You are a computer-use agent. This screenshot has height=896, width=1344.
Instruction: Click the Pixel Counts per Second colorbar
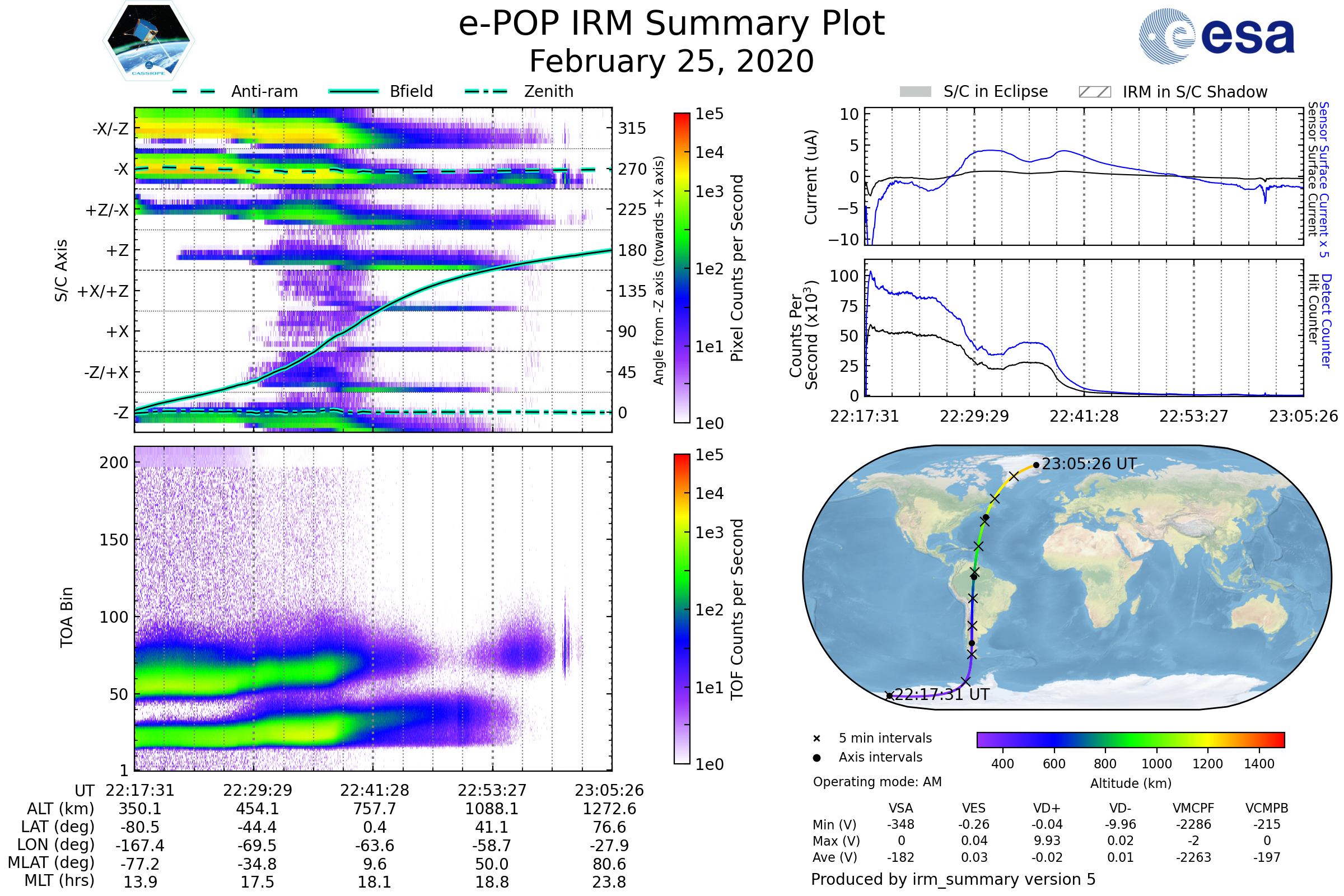click(x=682, y=268)
